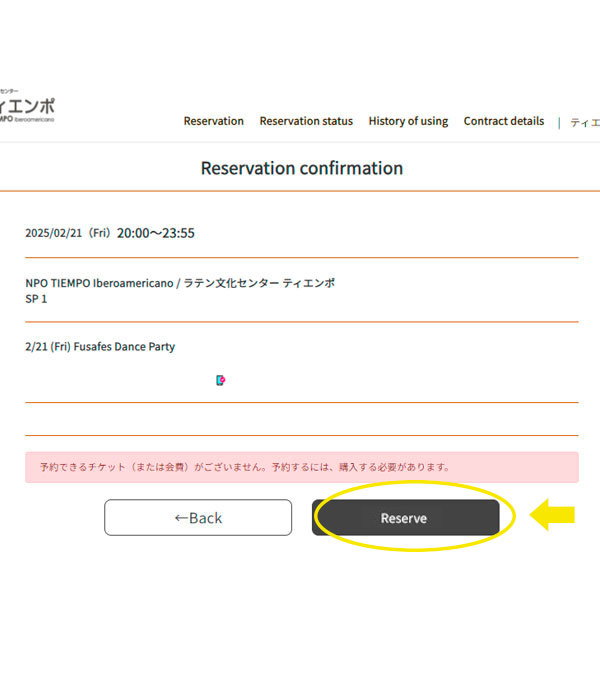Click the Fusafes Dance Party event title

click(100, 347)
